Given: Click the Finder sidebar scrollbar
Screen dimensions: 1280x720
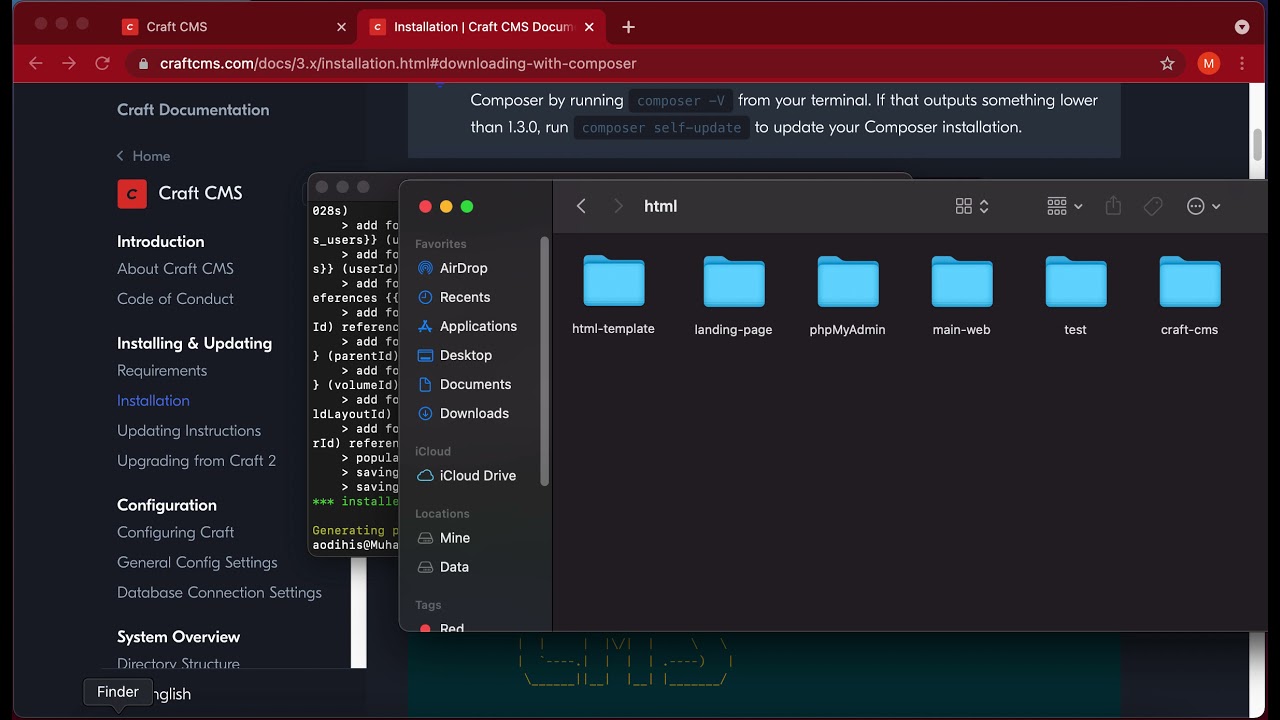Looking at the screenshot, I should [545, 362].
